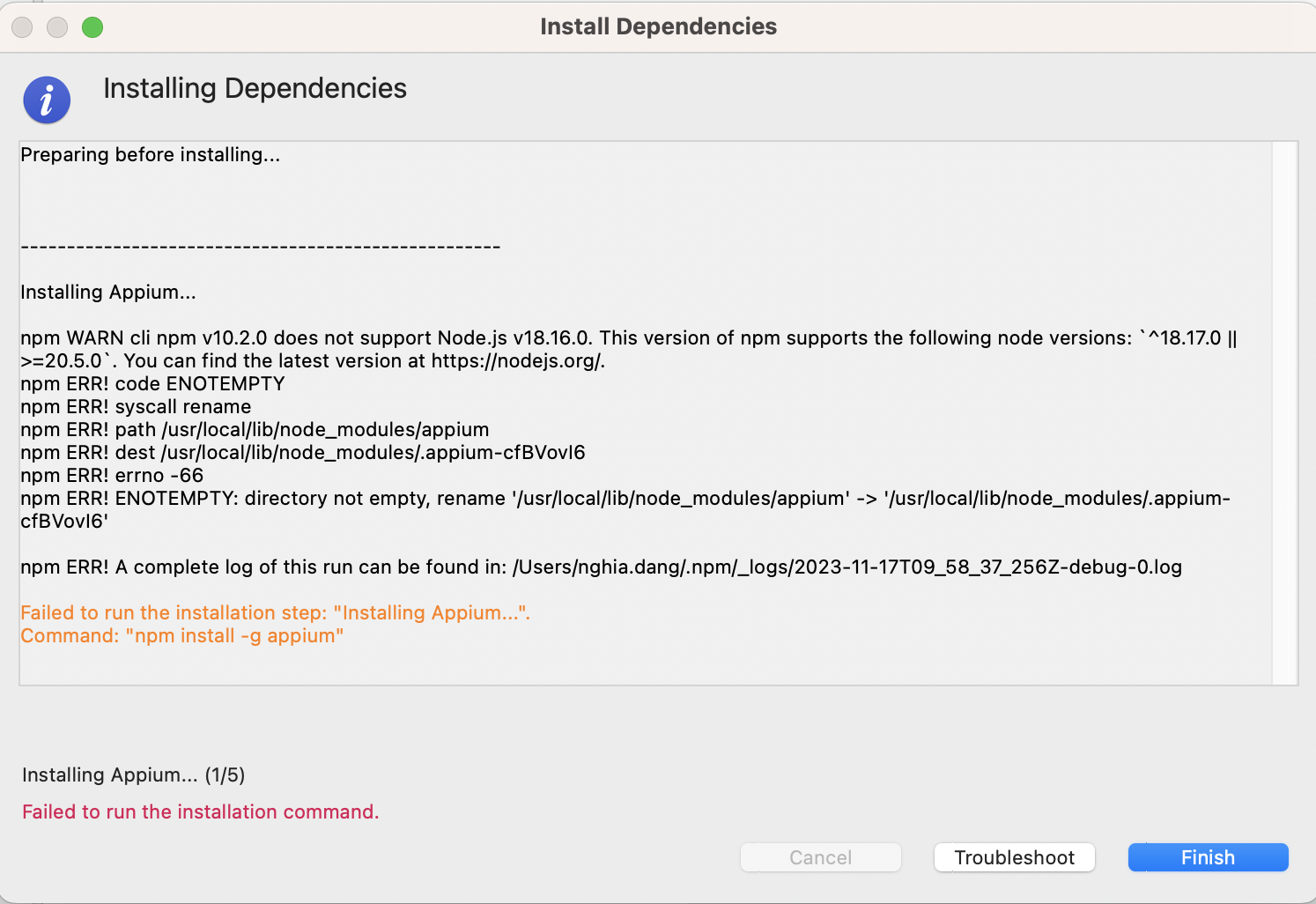
Task: Click the log output vertical scrollbar
Action: (1284, 412)
